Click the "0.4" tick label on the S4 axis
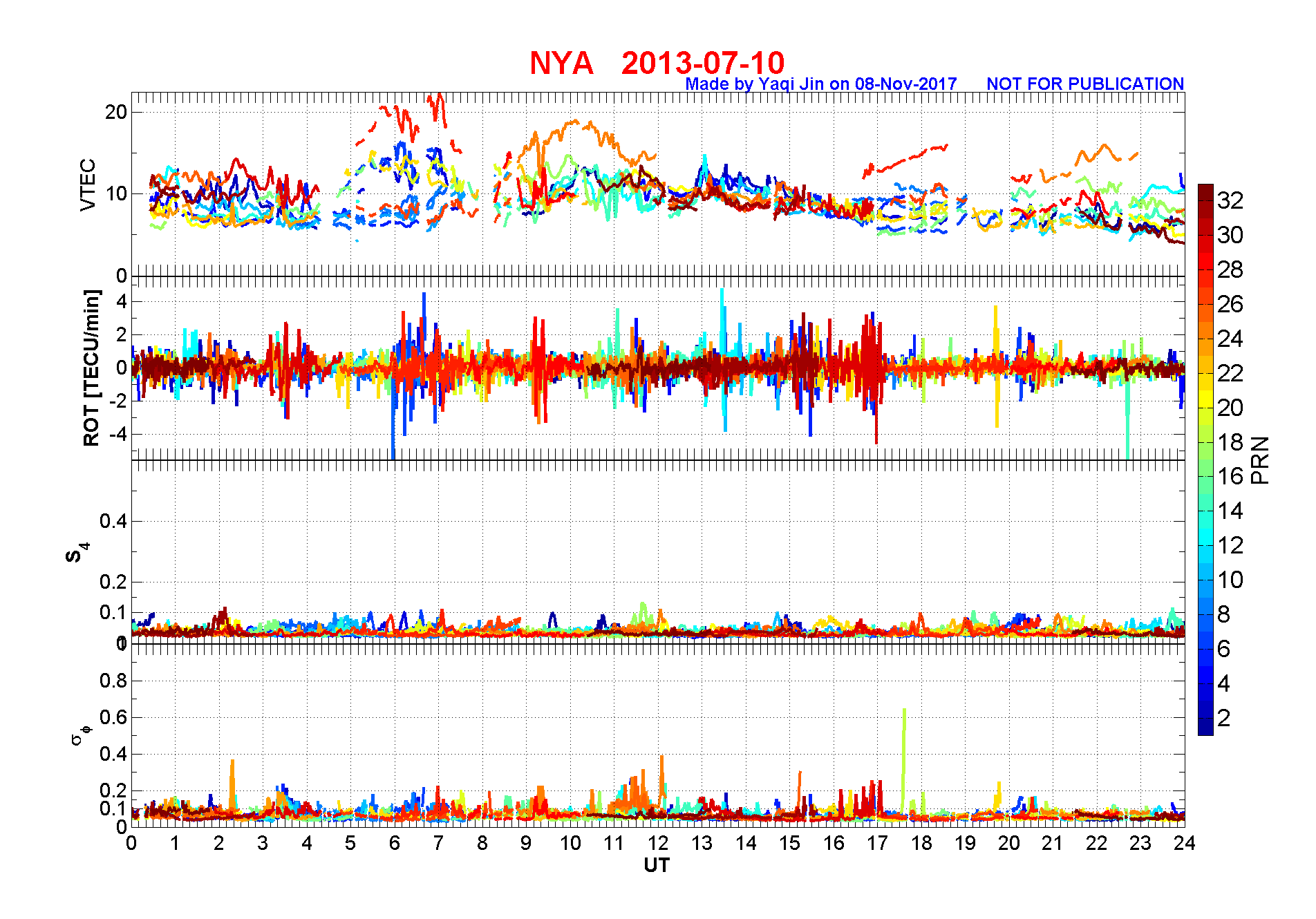The height and width of the screenshot is (919, 1316). tap(113, 521)
